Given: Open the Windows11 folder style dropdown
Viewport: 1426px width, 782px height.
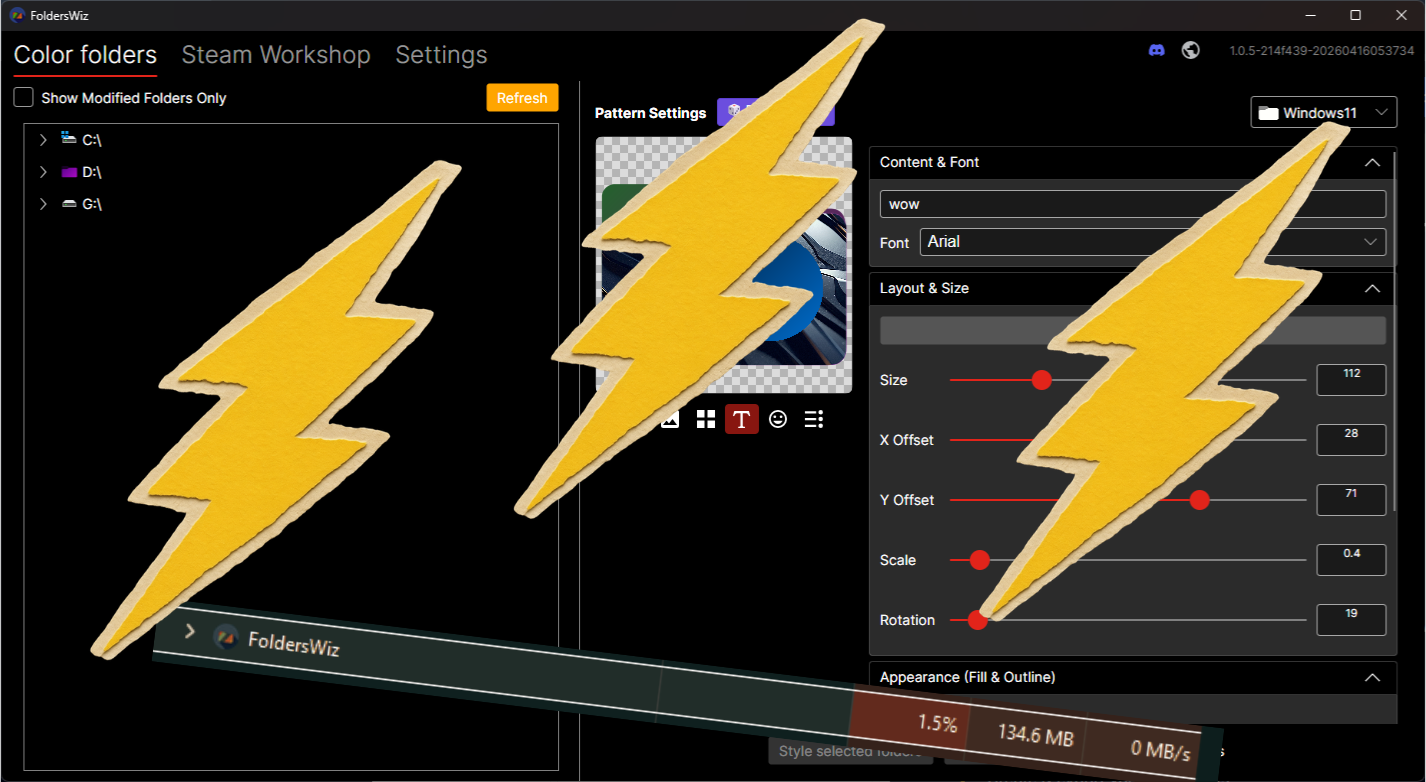Looking at the screenshot, I should (1323, 113).
